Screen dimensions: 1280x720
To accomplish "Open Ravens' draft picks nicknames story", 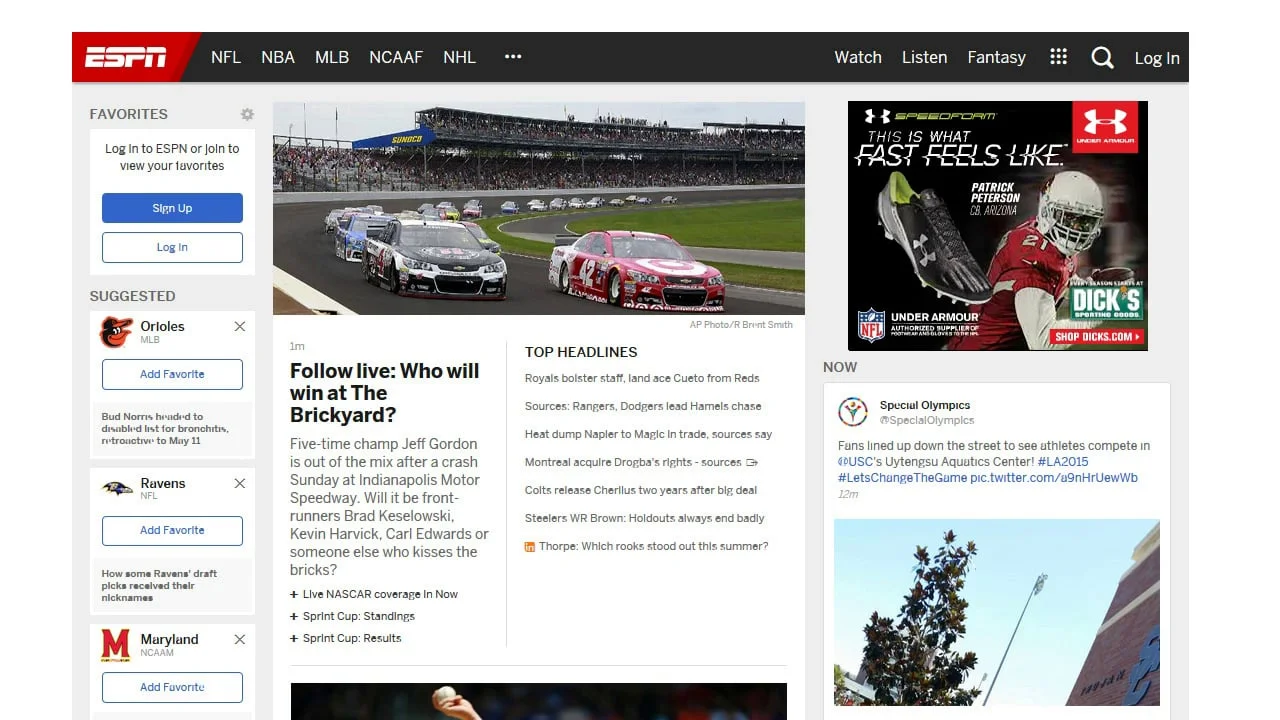I will (159, 585).
